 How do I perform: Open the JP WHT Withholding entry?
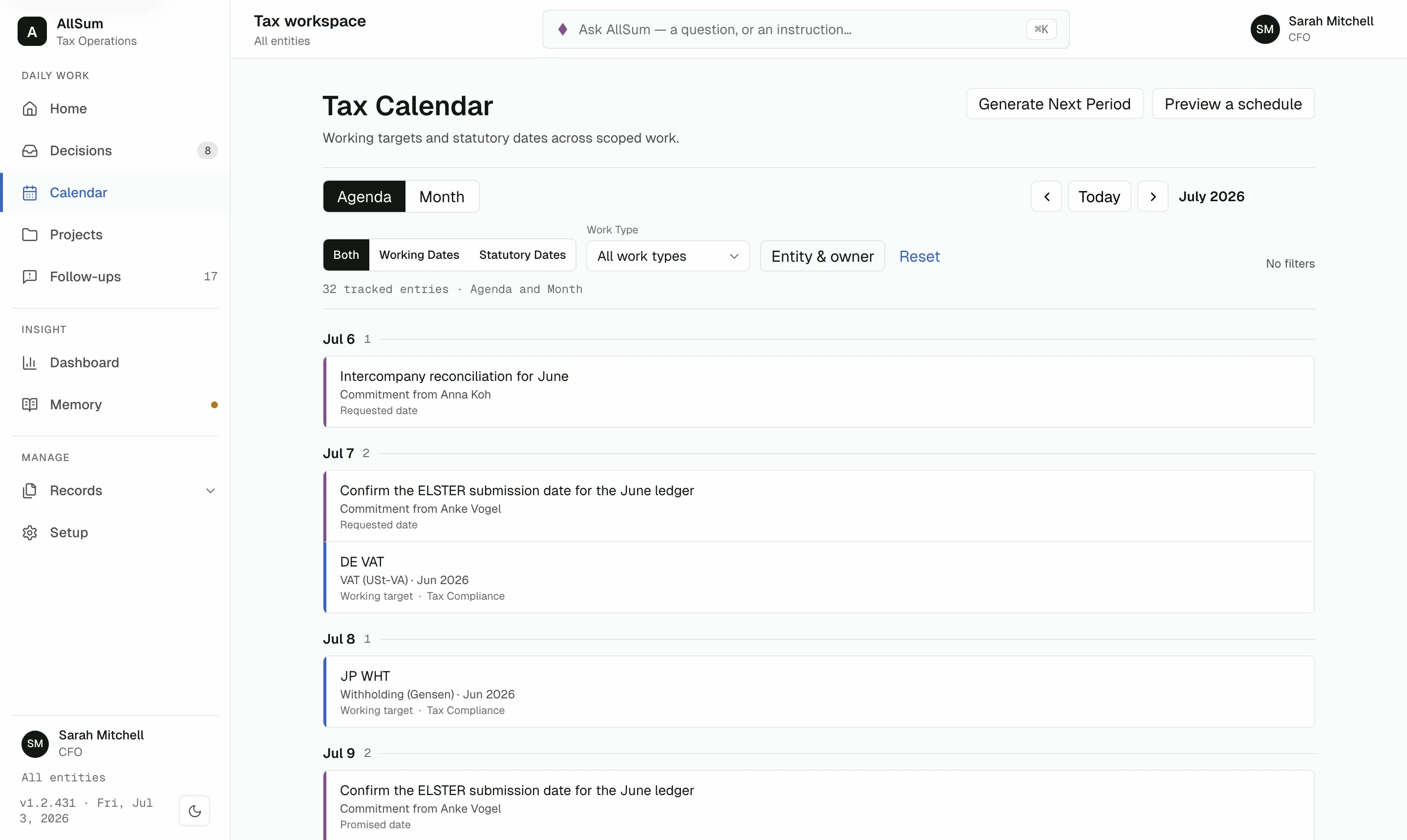(819, 692)
